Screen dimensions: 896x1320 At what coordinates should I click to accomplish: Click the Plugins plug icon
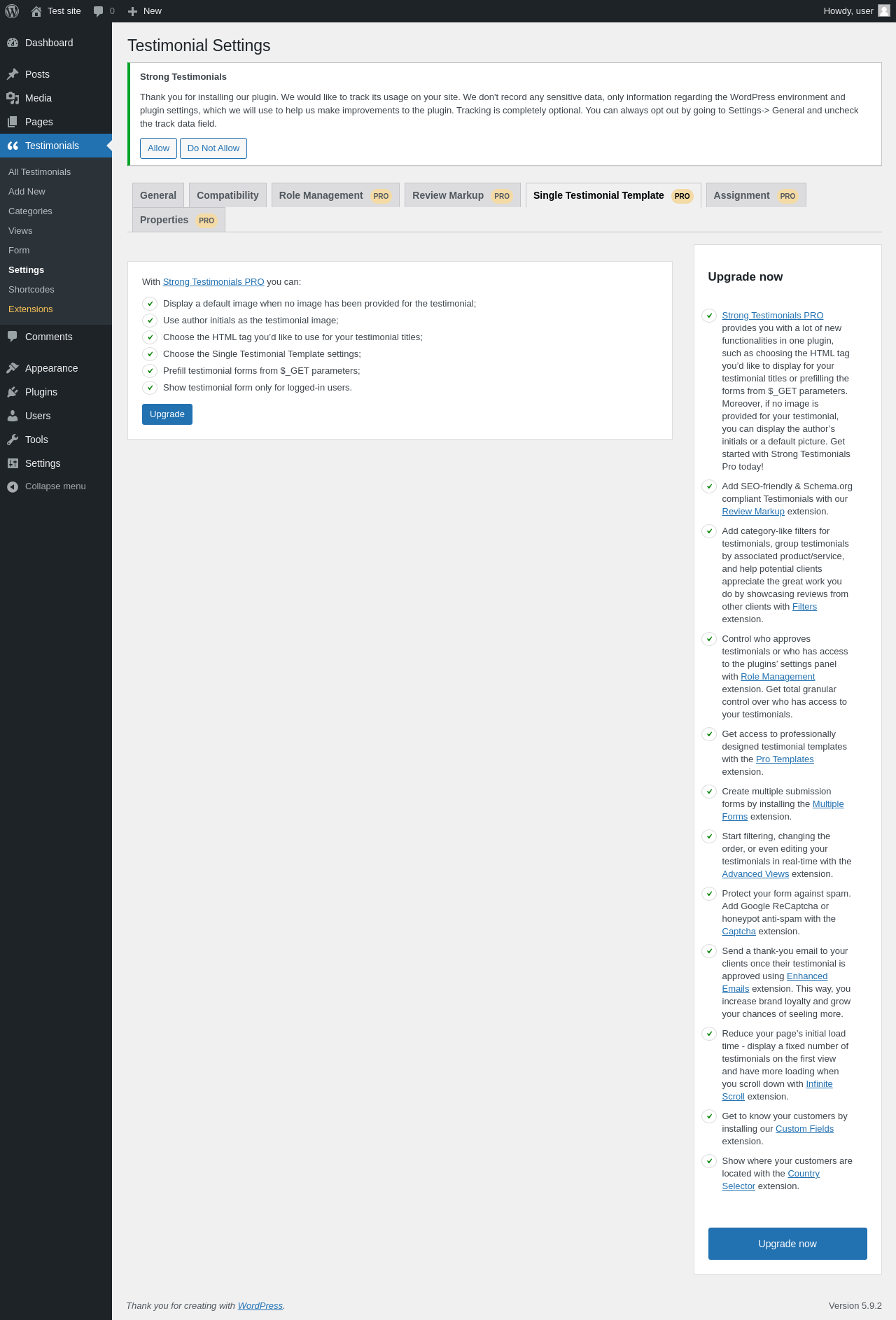tap(13, 392)
